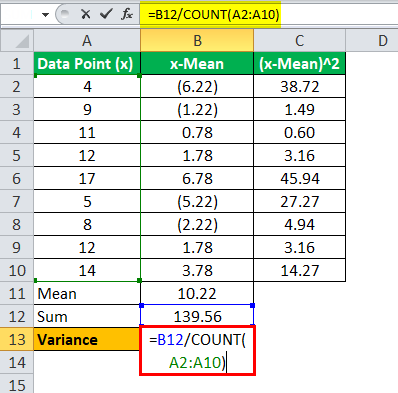Click the 'x-Mean' header cell
The width and height of the screenshot is (398, 393).
pos(197,63)
